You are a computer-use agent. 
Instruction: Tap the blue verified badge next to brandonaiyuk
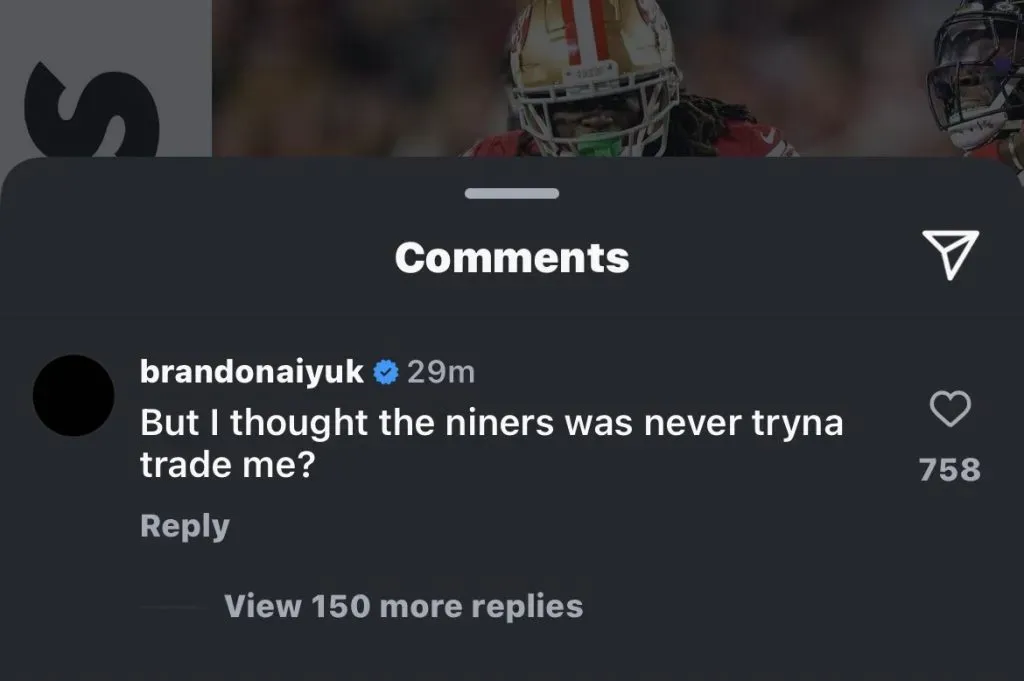(385, 371)
